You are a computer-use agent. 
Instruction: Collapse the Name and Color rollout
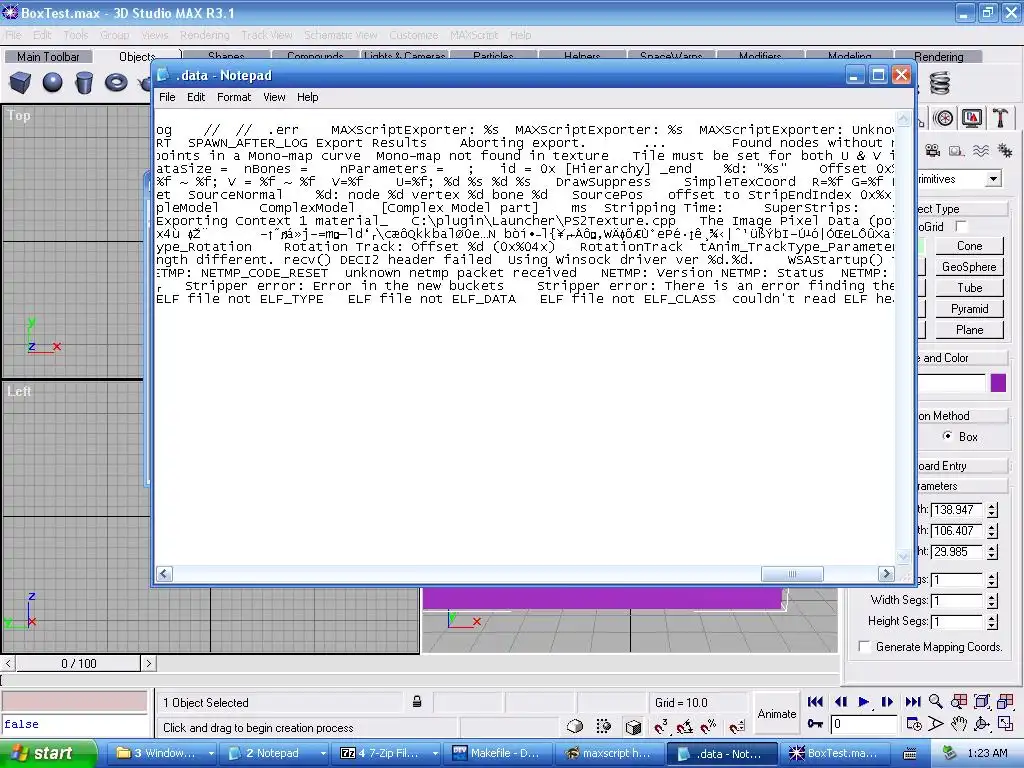(962, 358)
